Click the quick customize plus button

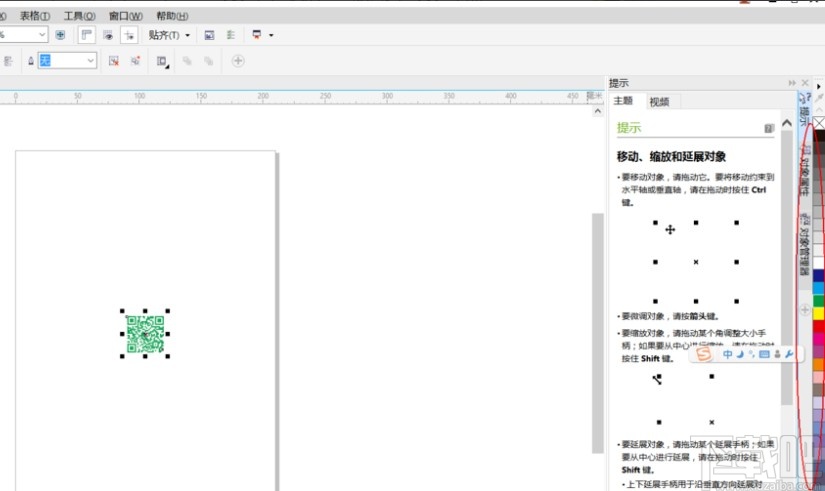[x=238, y=61]
